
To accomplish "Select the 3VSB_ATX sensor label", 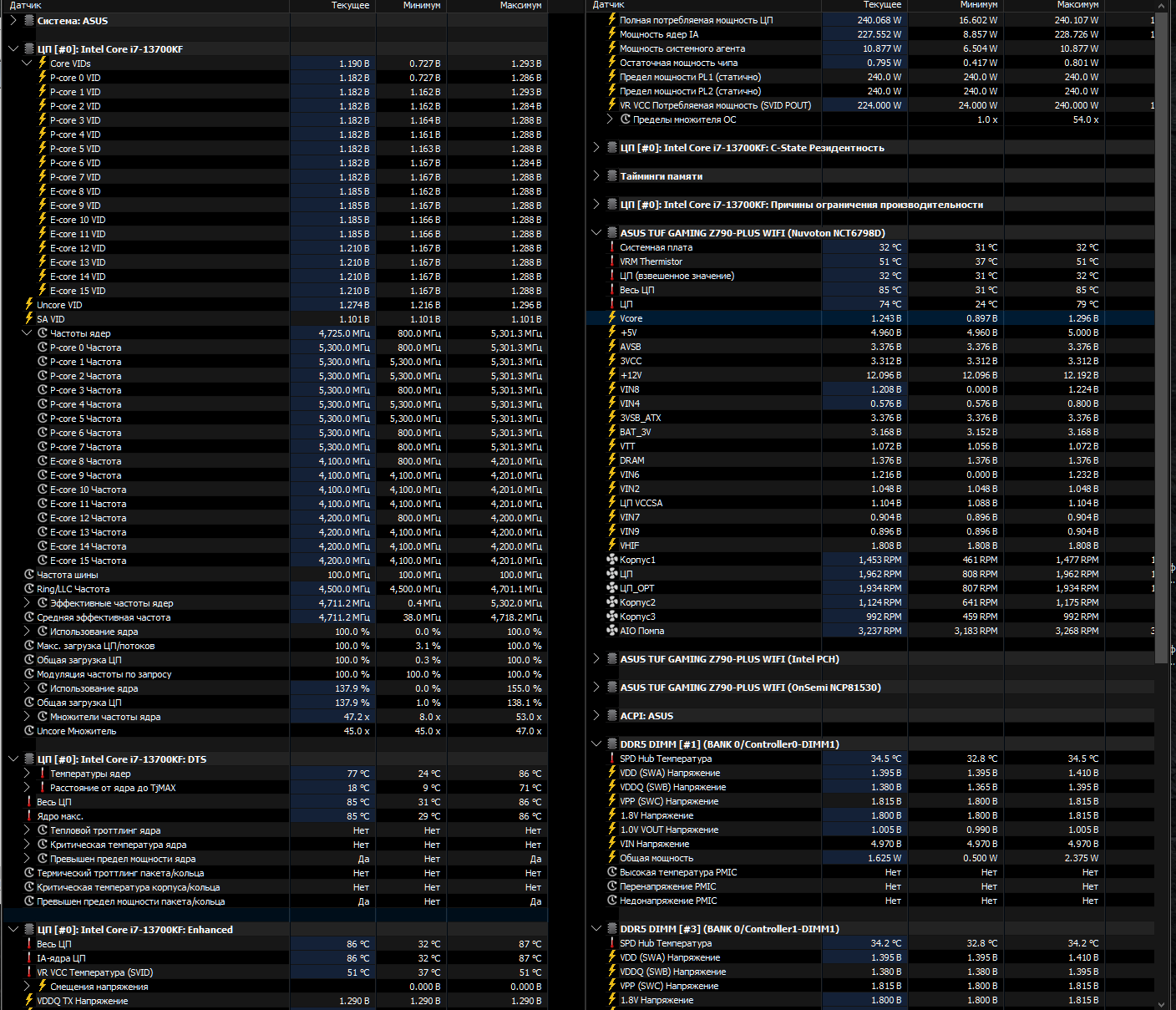I will pyautogui.click(x=641, y=418).
